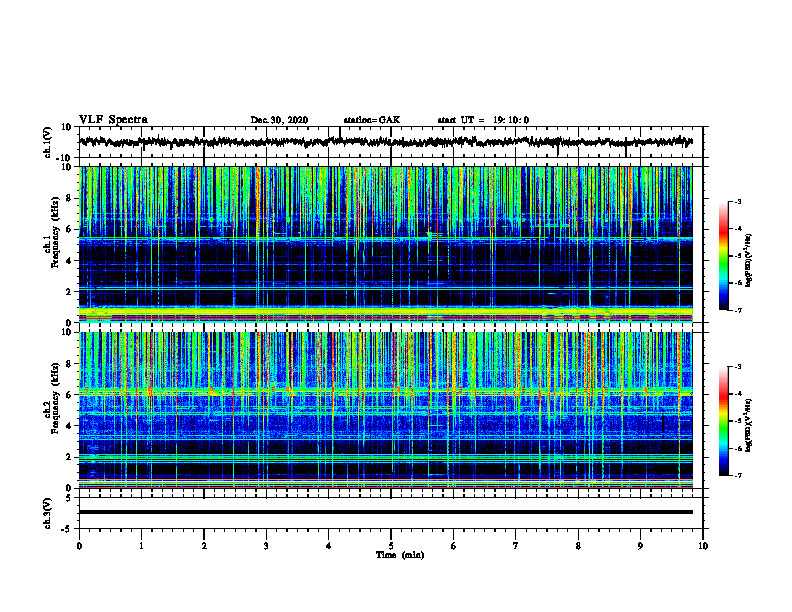Click the ch.1 waveform trace panel
This screenshot has height=612, width=792.
click(x=393, y=142)
